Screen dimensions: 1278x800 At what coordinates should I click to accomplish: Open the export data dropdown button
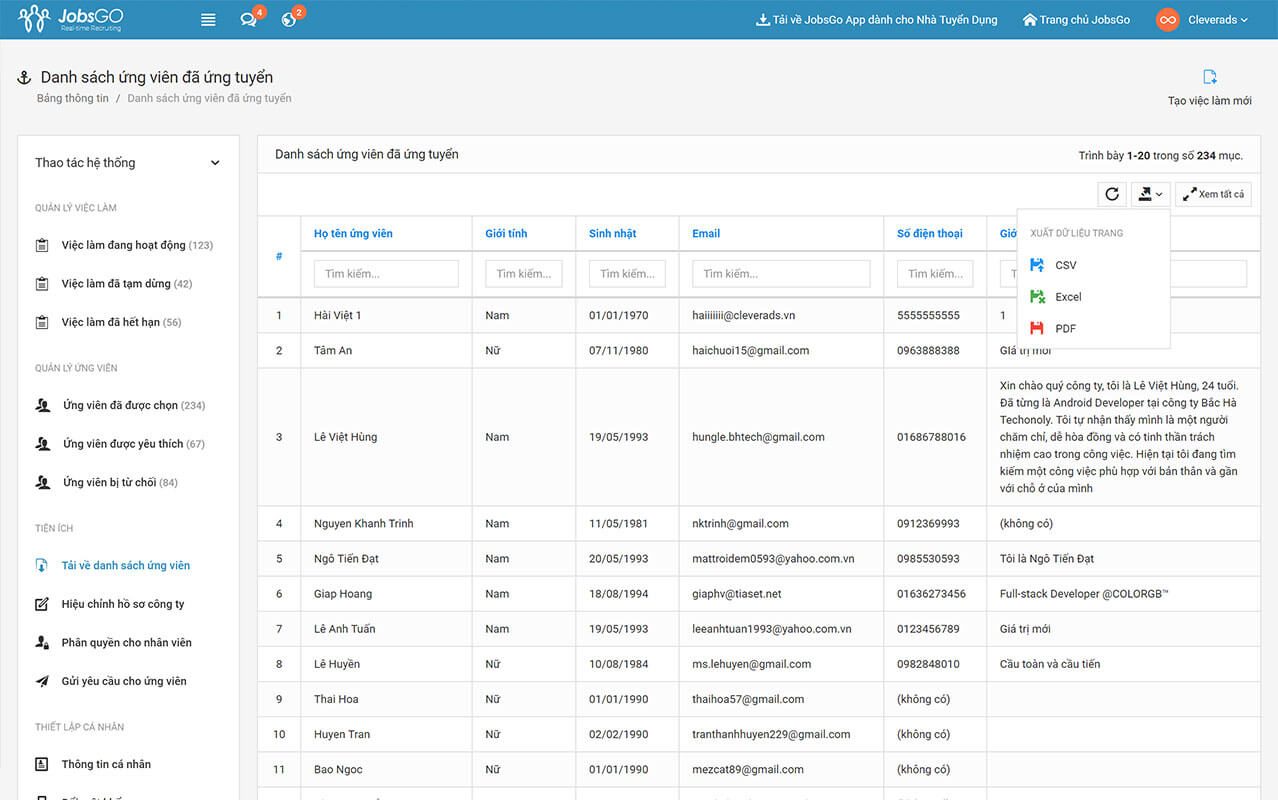[1149, 195]
